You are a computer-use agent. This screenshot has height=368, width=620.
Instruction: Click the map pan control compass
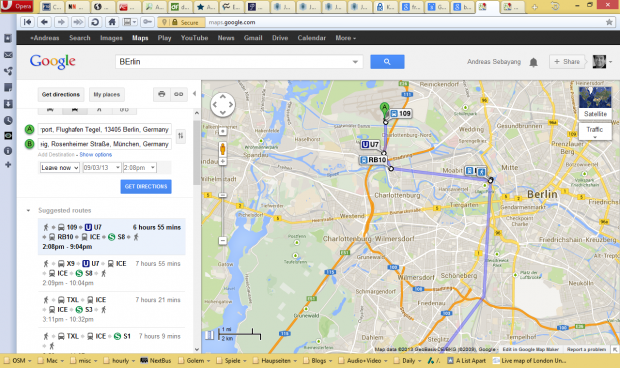coord(223,105)
